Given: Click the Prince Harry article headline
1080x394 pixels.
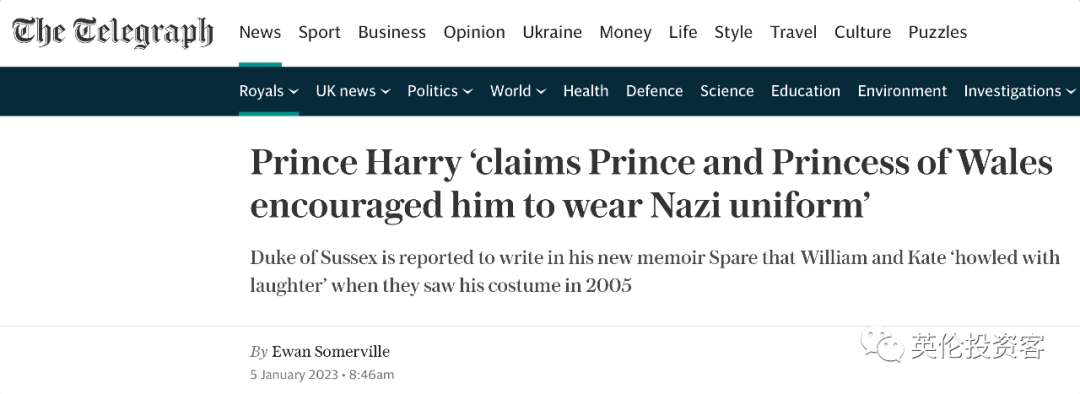Looking at the screenshot, I should pyautogui.click(x=651, y=183).
